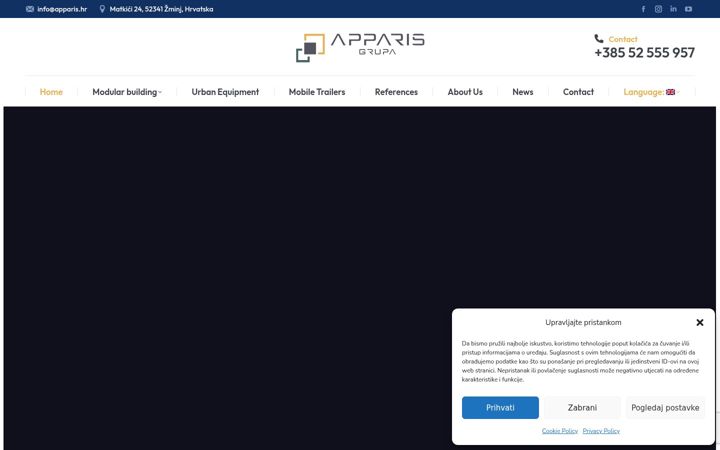The width and height of the screenshot is (720, 450).
Task: Click the envelope email icon
Action: coord(30,9)
